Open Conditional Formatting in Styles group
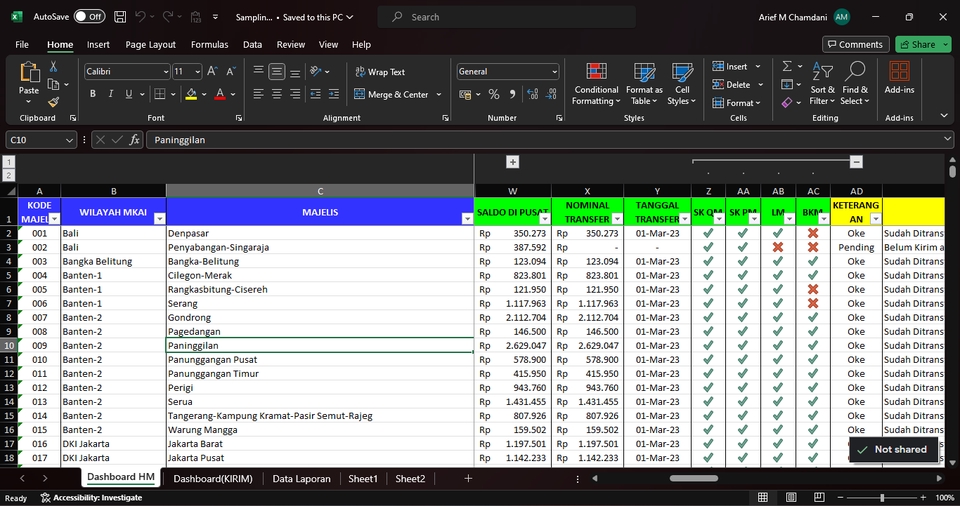The height and width of the screenshot is (506, 960). pyautogui.click(x=596, y=83)
